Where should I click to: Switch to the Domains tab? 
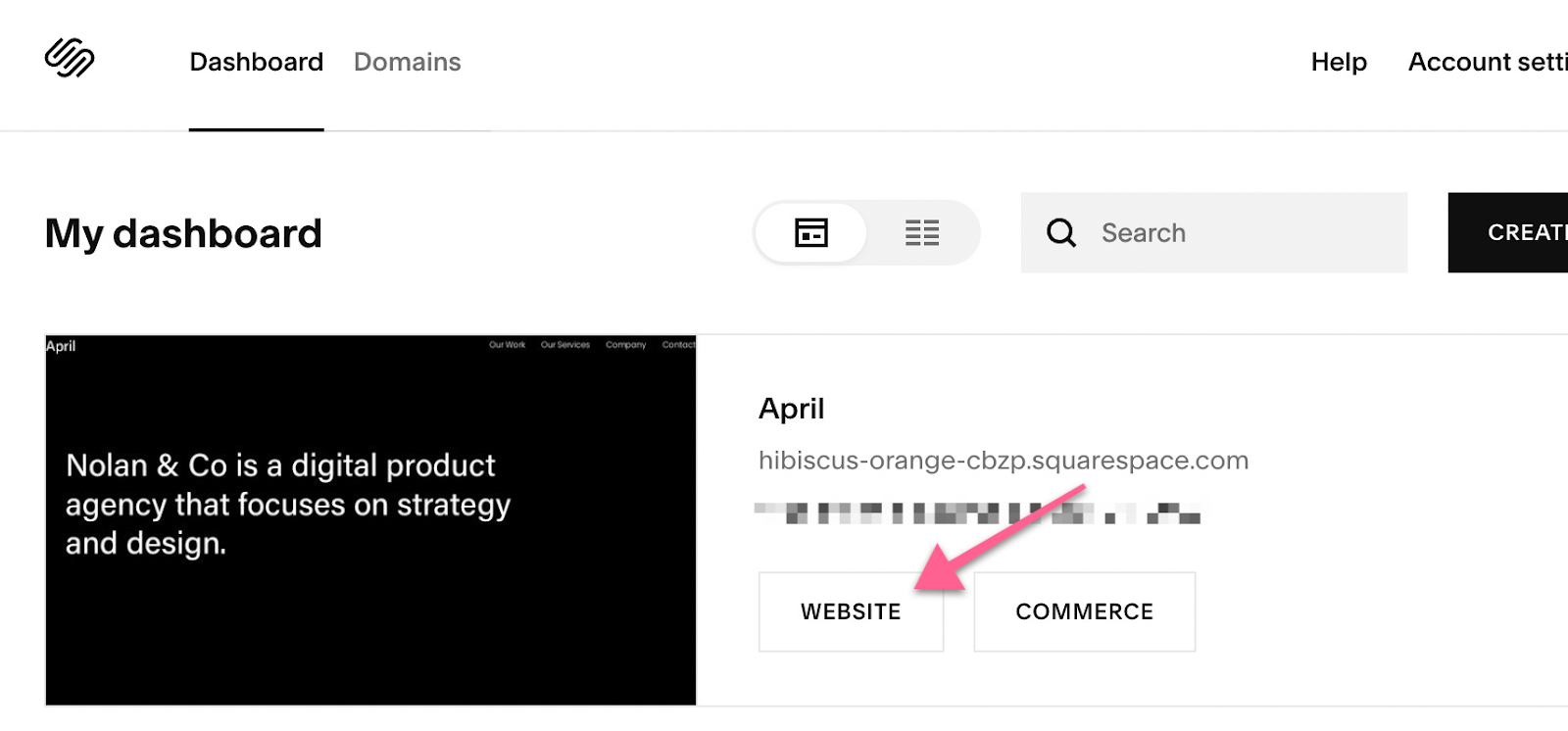pos(407,62)
